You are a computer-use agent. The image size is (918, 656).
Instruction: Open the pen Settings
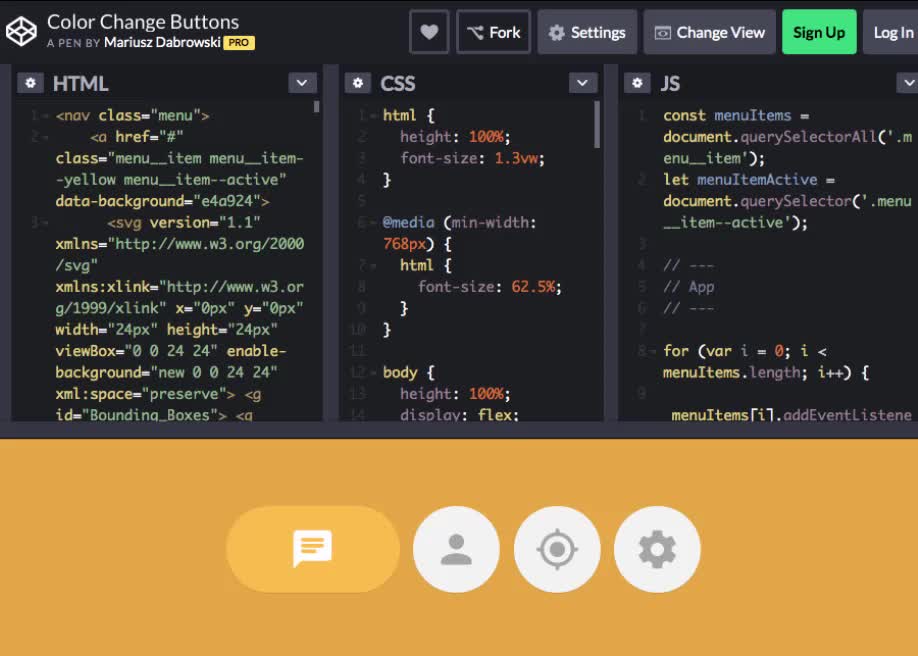point(587,32)
